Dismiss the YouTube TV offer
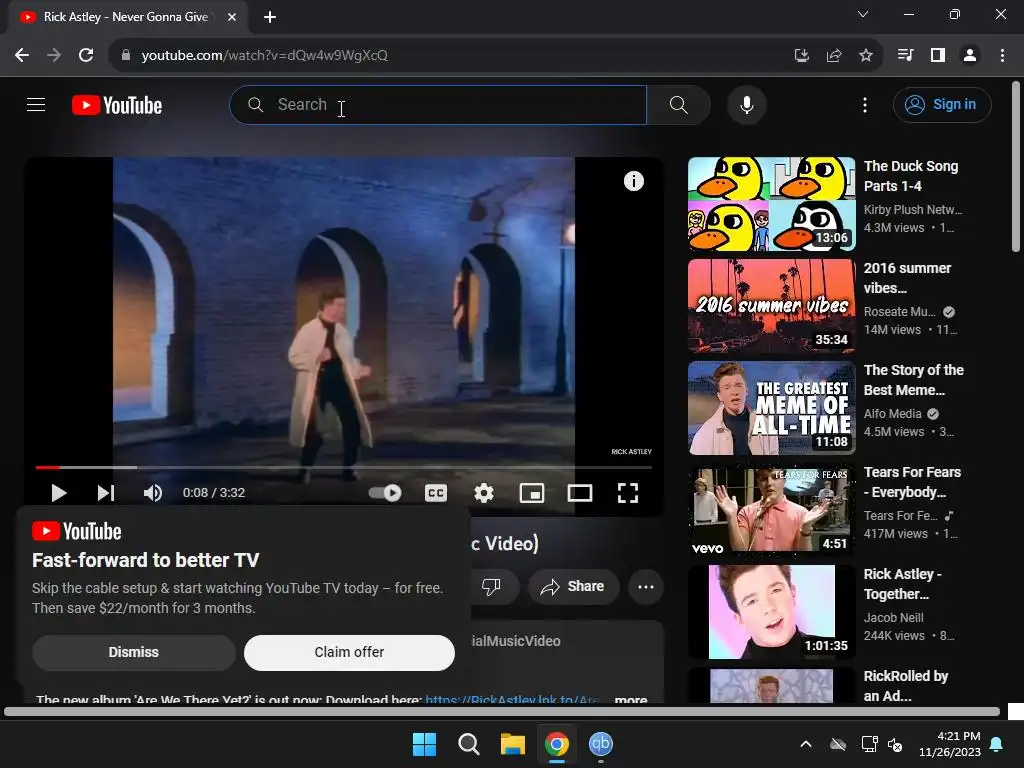 point(134,652)
